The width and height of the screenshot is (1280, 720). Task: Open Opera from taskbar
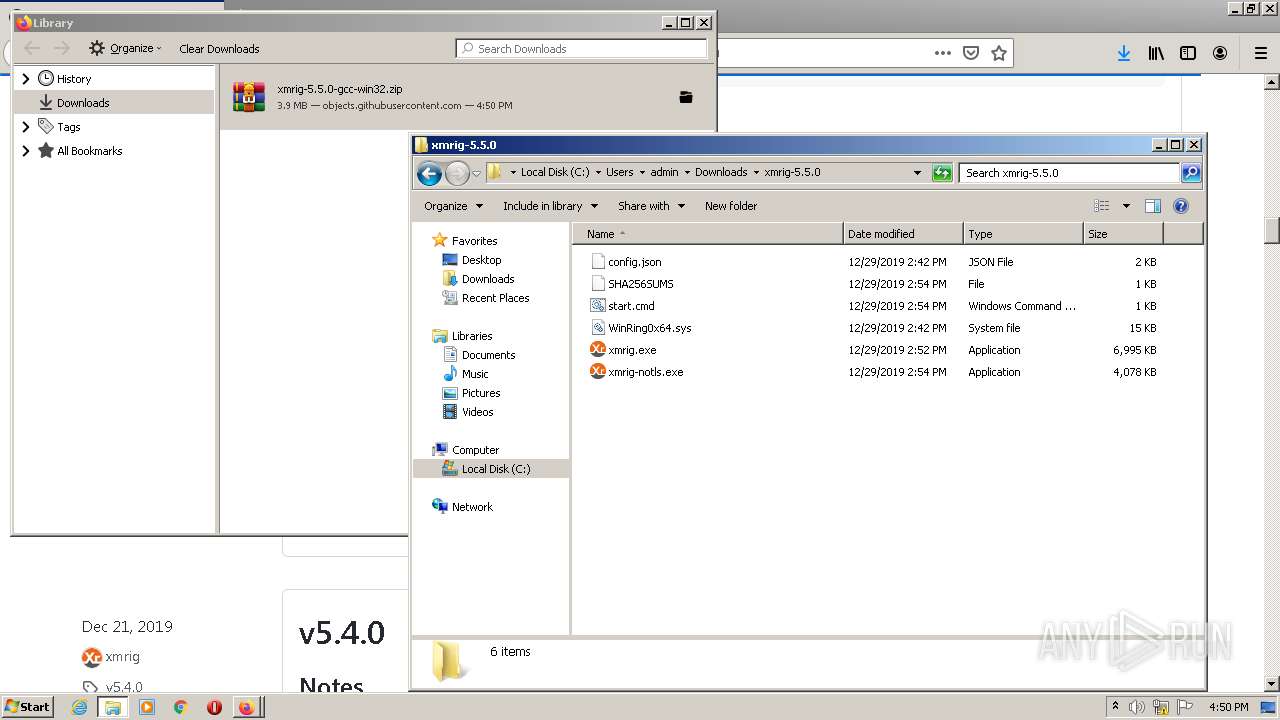(x=214, y=707)
